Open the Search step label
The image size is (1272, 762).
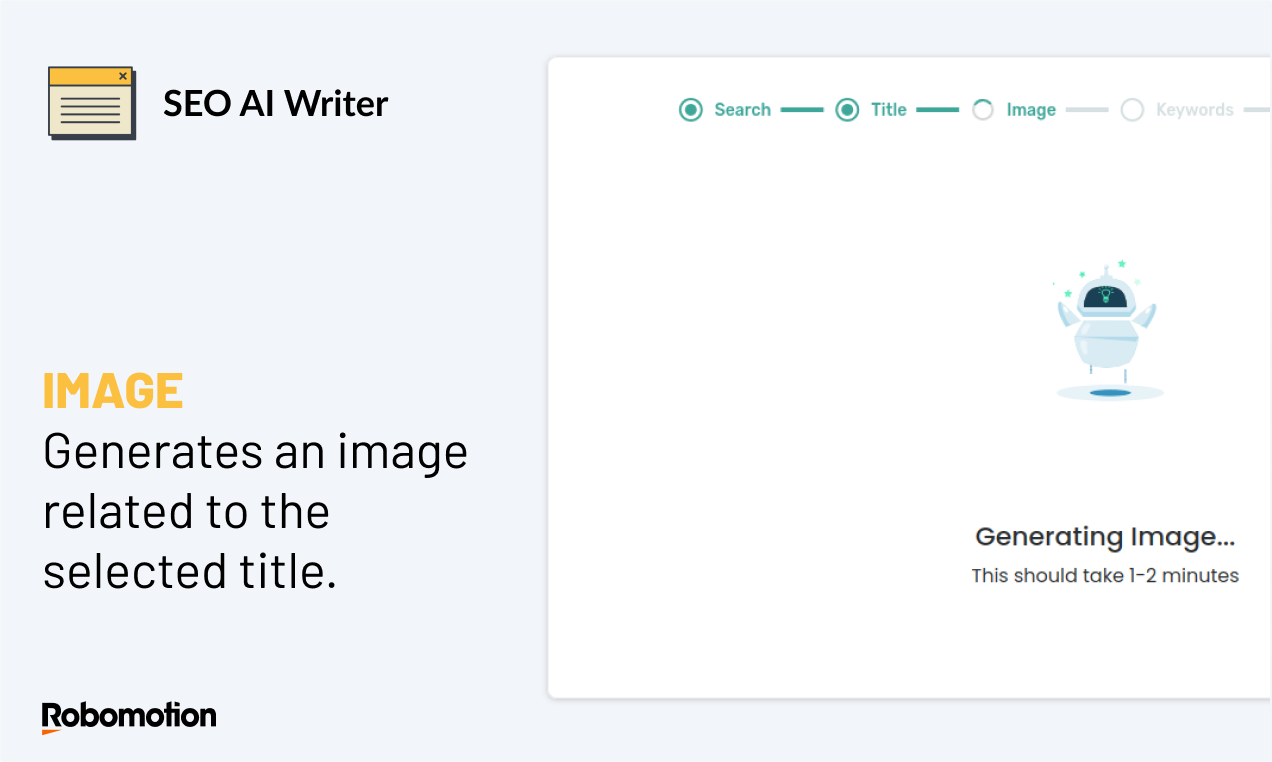click(x=742, y=110)
